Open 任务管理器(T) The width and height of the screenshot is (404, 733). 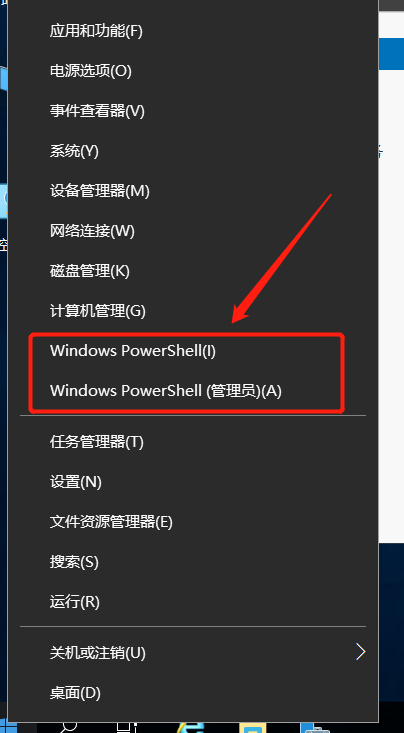193,442
